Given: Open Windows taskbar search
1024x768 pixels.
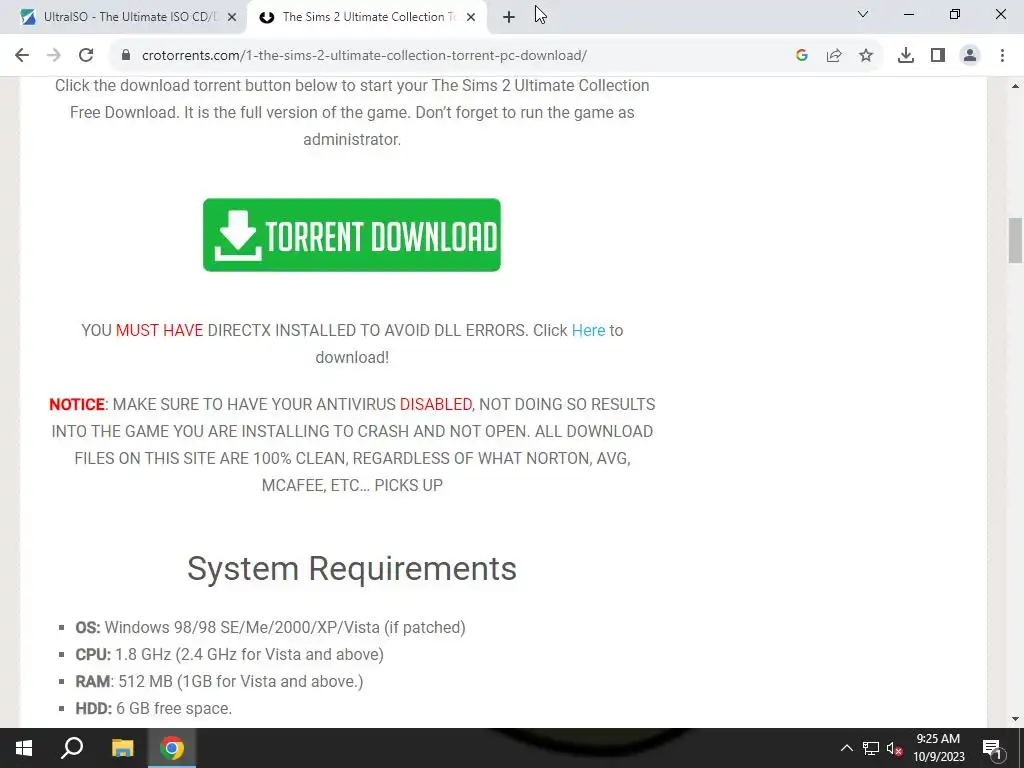Looking at the screenshot, I should [72, 748].
